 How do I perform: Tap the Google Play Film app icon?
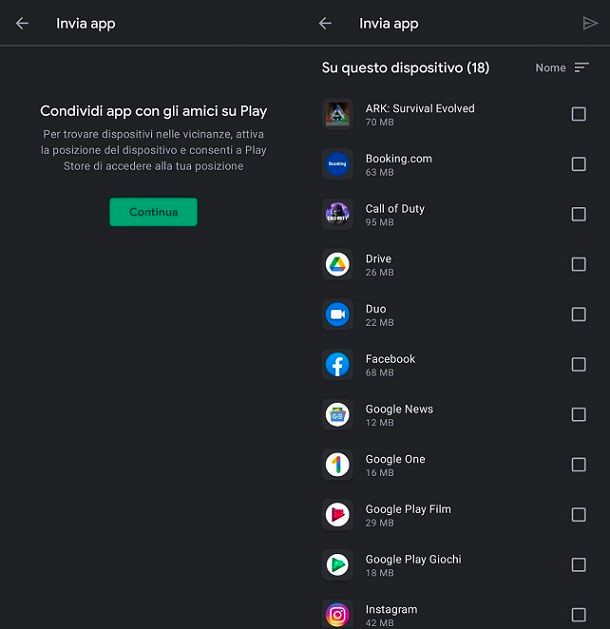pyautogui.click(x=337, y=515)
